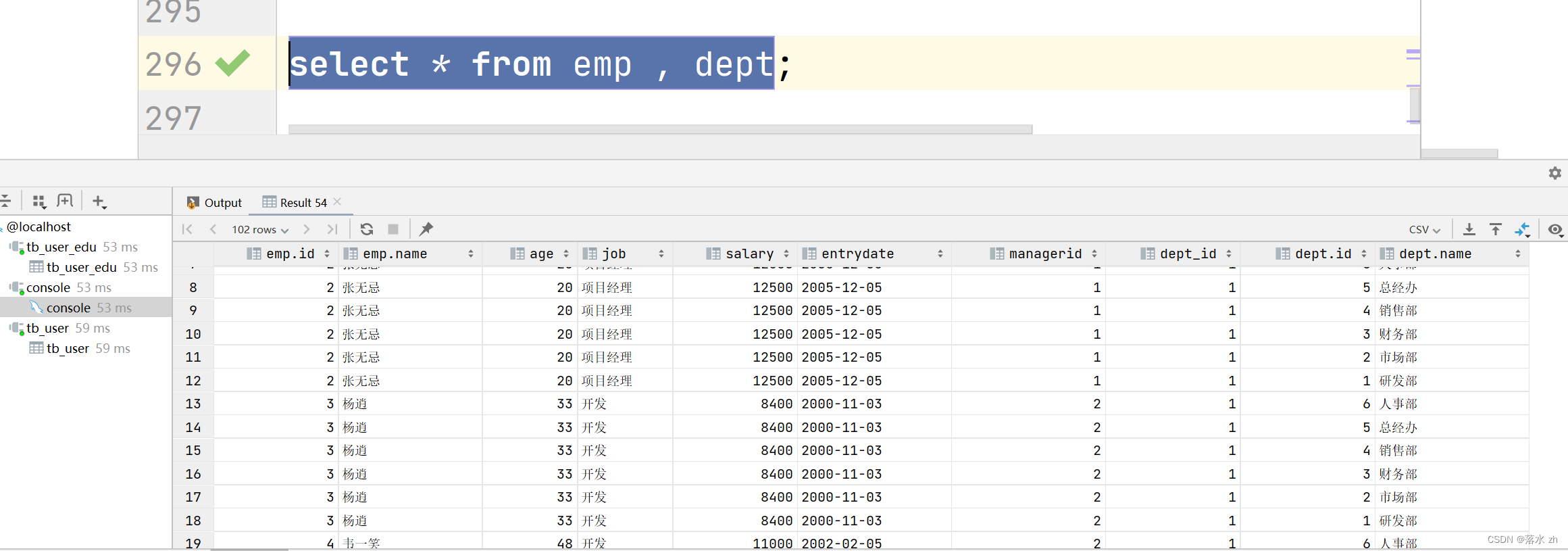Screen dimensions: 1568x551
Task: Open the 102 rows page size dropdown
Action: coord(260,229)
